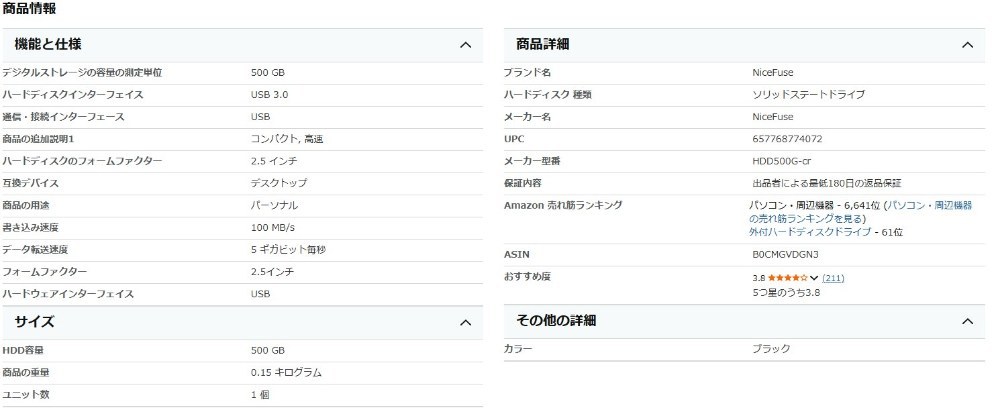Collapse the その他の詳細 section chevron
The height and width of the screenshot is (412, 1000).
click(x=967, y=321)
